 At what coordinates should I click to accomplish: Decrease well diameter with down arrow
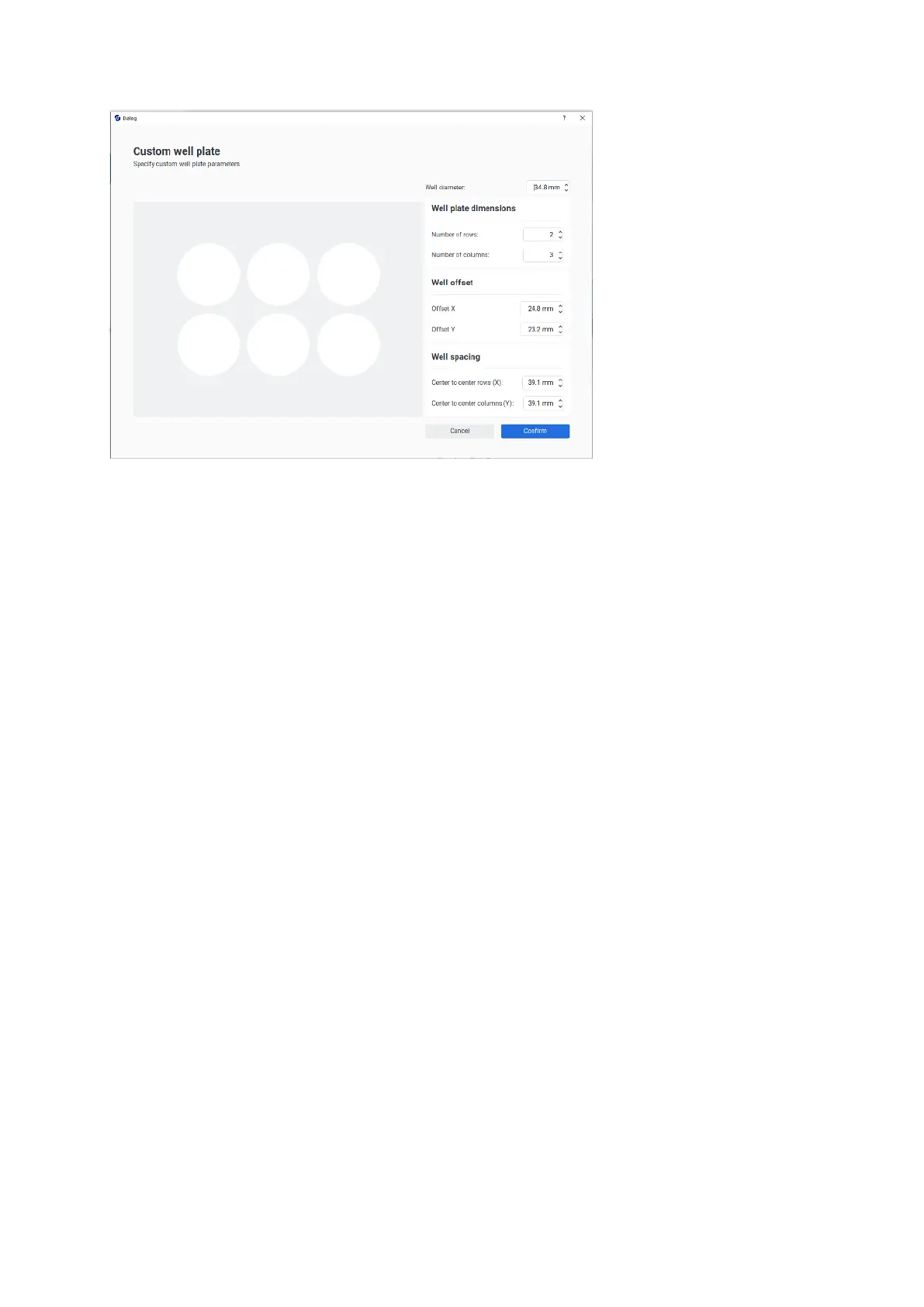(x=566, y=190)
